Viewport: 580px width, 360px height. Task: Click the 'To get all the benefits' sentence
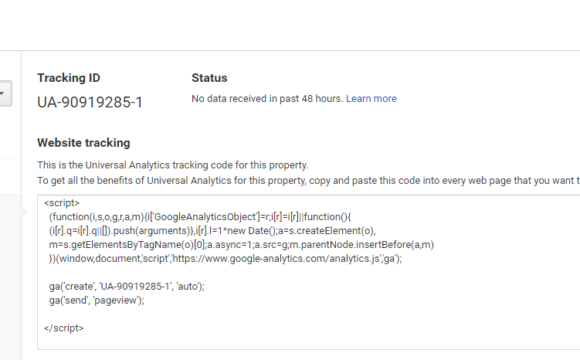308,181
